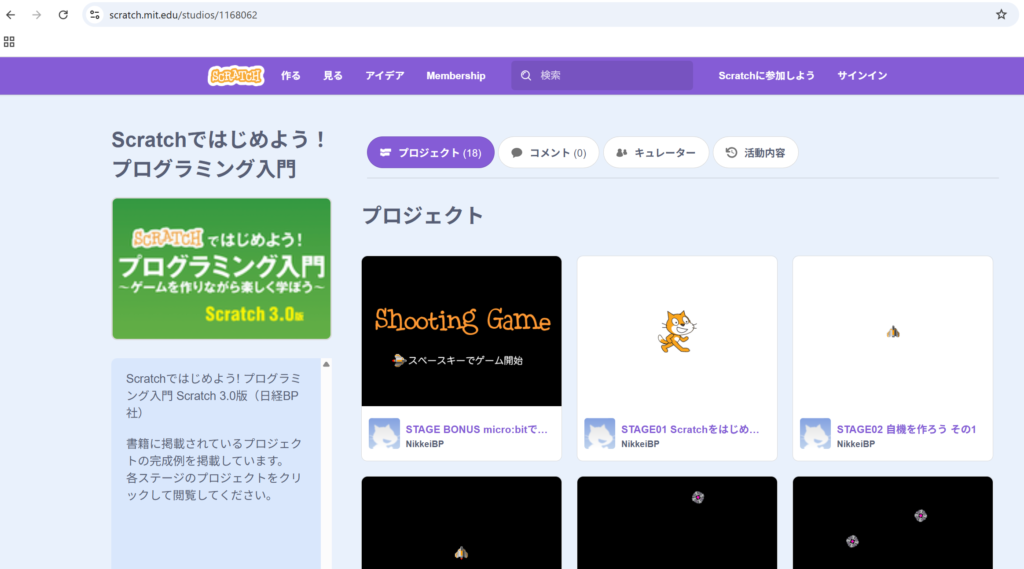Bookmark page with the star icon
1024x569 pixels.
(1001, 15)
